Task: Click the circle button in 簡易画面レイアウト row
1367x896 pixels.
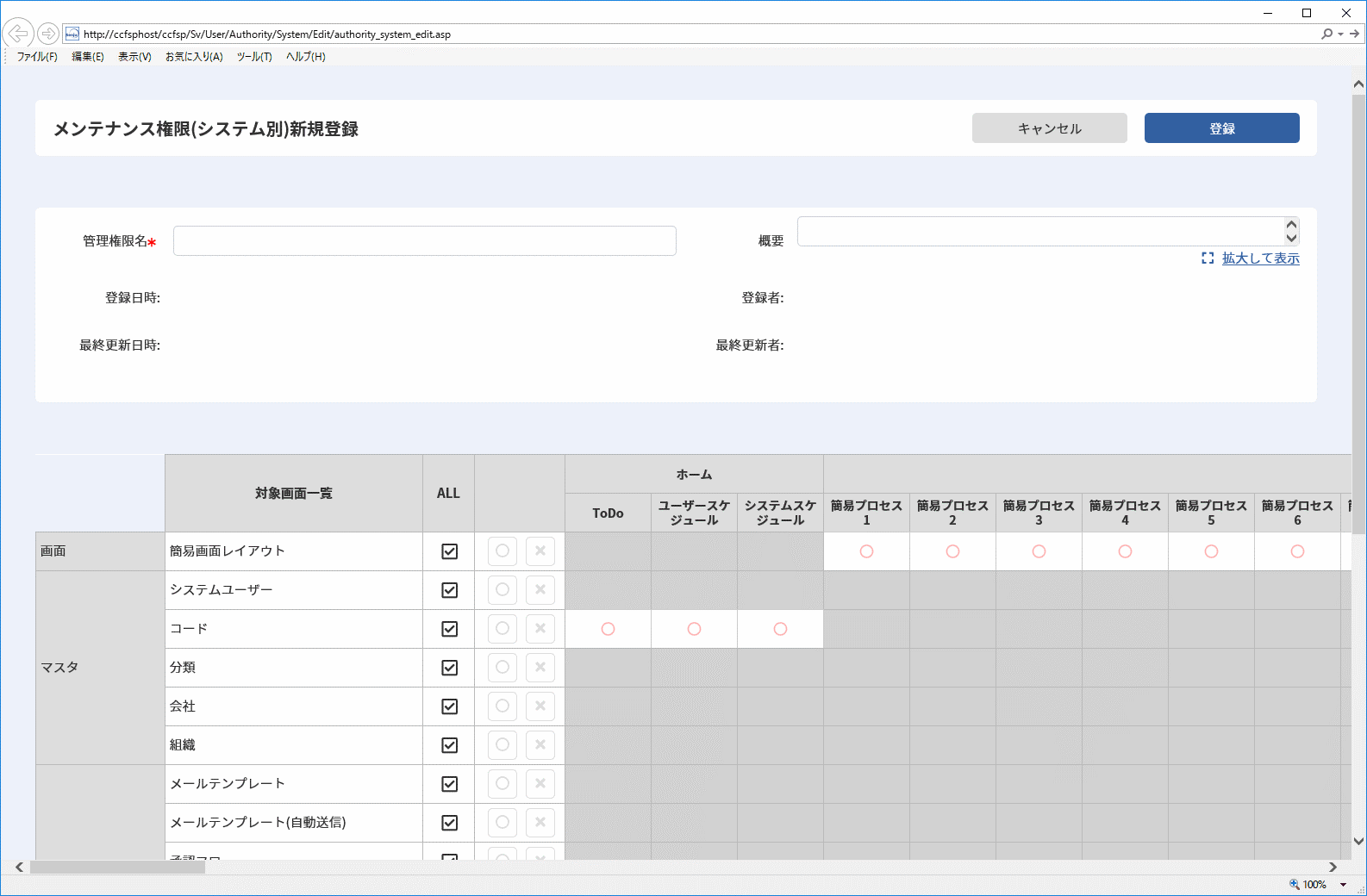Action: click(x=502, y=551)
